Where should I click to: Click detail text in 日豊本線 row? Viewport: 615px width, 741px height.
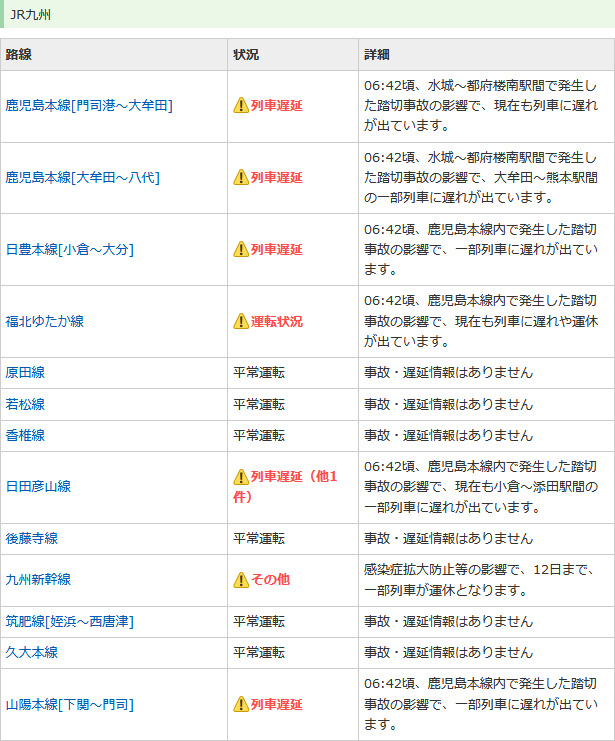point(481,250)
